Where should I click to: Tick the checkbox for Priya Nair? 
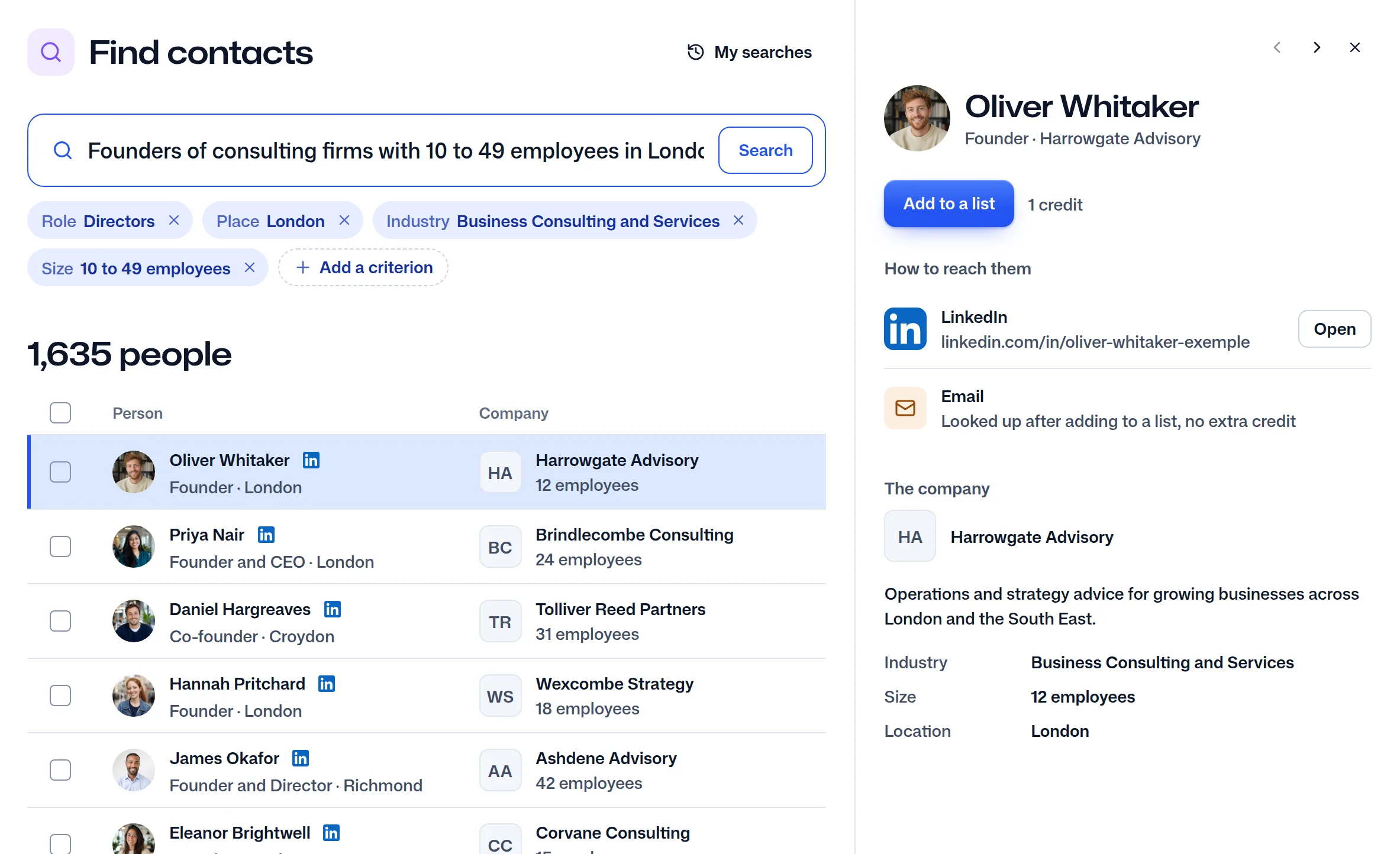pos(60,546)
